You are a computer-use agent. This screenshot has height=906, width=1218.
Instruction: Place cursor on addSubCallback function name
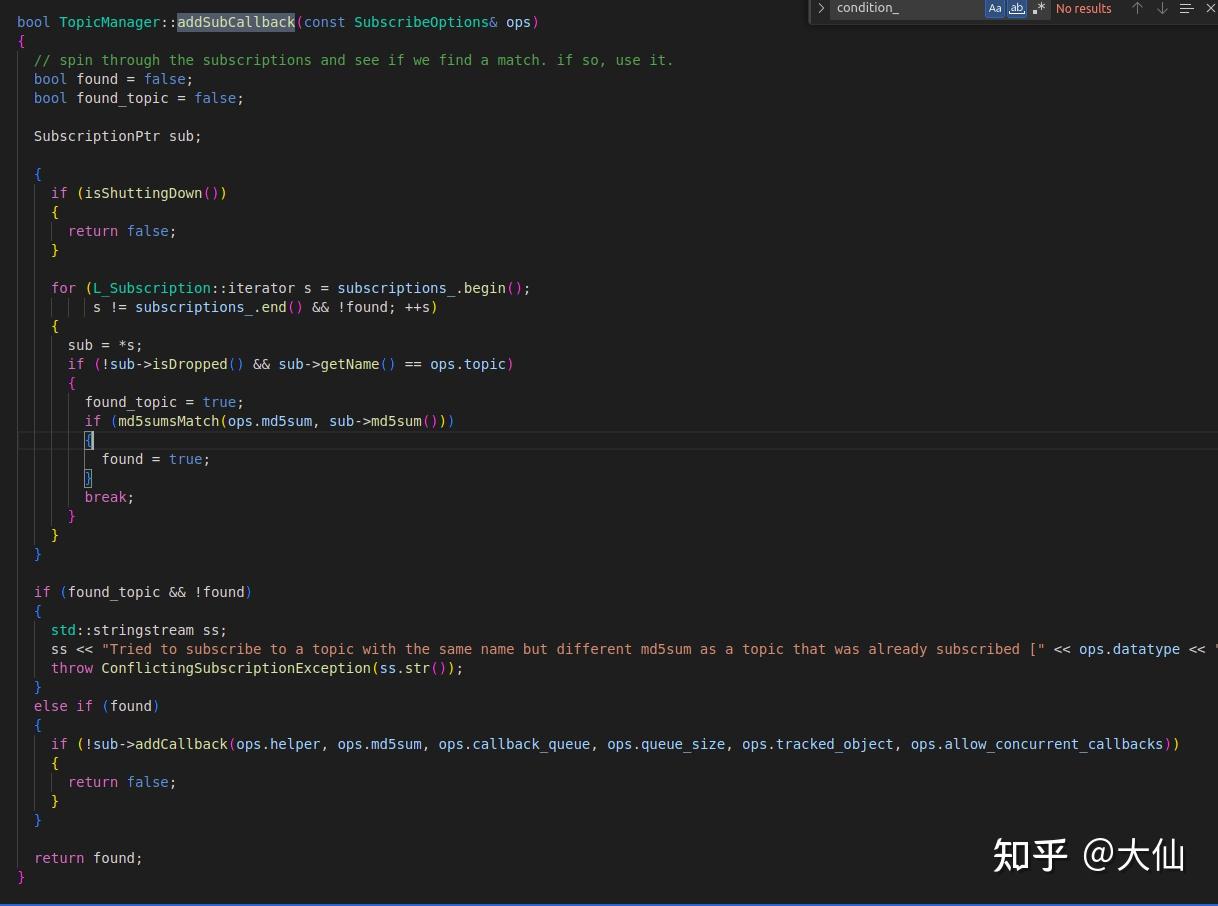pyautogui.click(x=236, y=21)
